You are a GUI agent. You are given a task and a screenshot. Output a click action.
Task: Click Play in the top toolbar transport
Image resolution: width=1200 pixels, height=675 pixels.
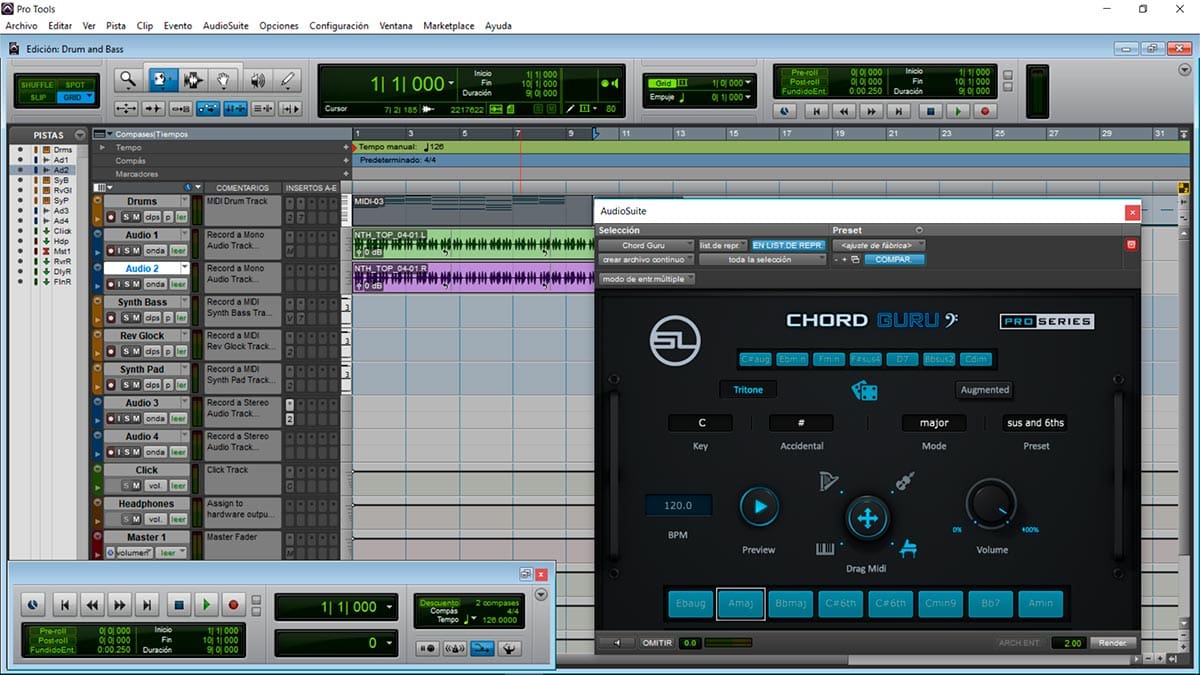[x=958, y=112]
